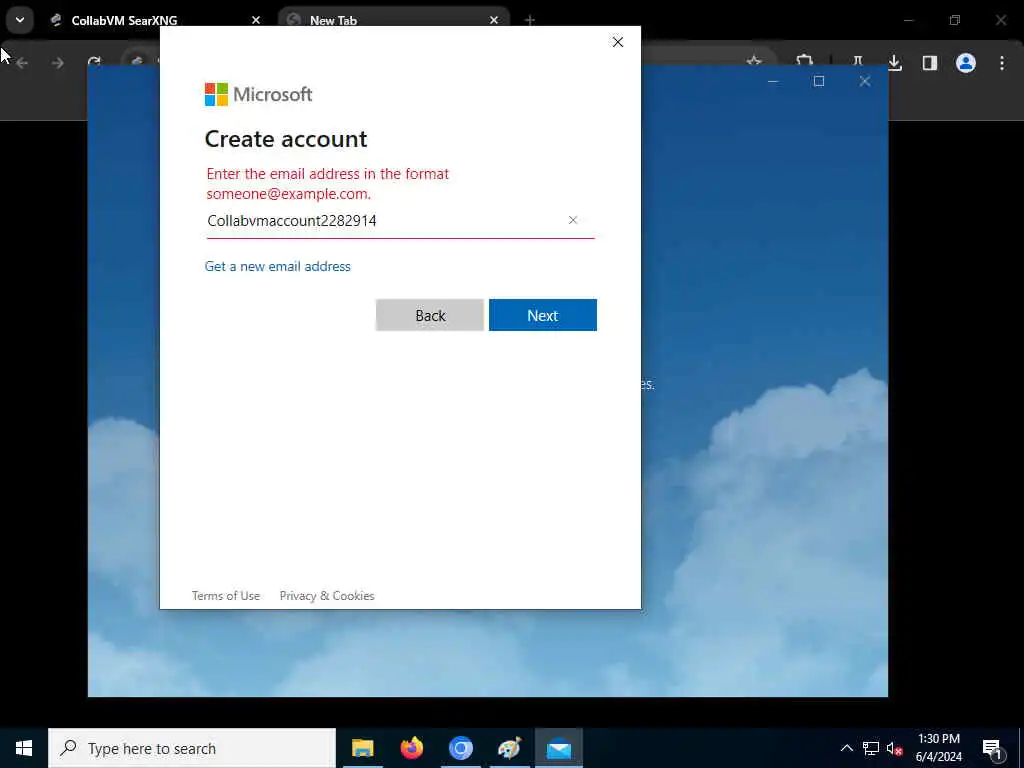Open the Terms of Use link
The width and height of the screenshot is (1024, 768).
pyautogui.click(x=226, y=596)
